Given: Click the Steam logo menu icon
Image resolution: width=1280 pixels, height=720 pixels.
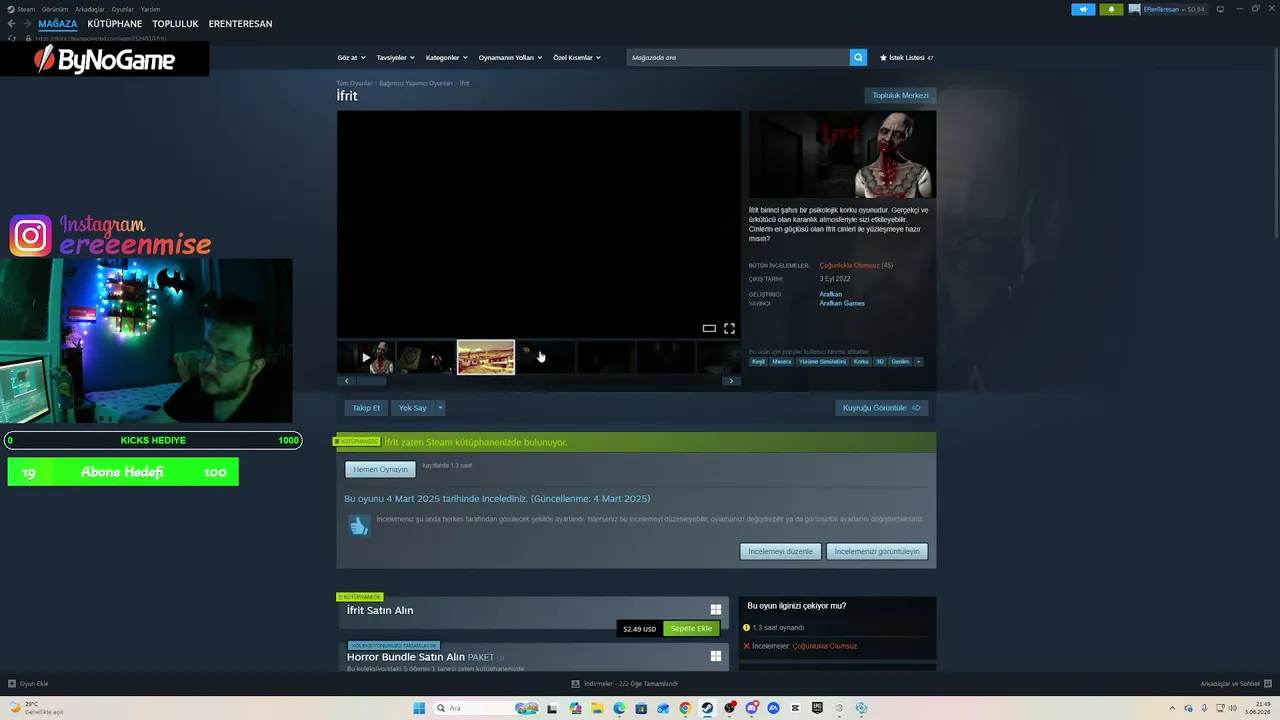Looking at the screenshot, I should pos(10,9).
